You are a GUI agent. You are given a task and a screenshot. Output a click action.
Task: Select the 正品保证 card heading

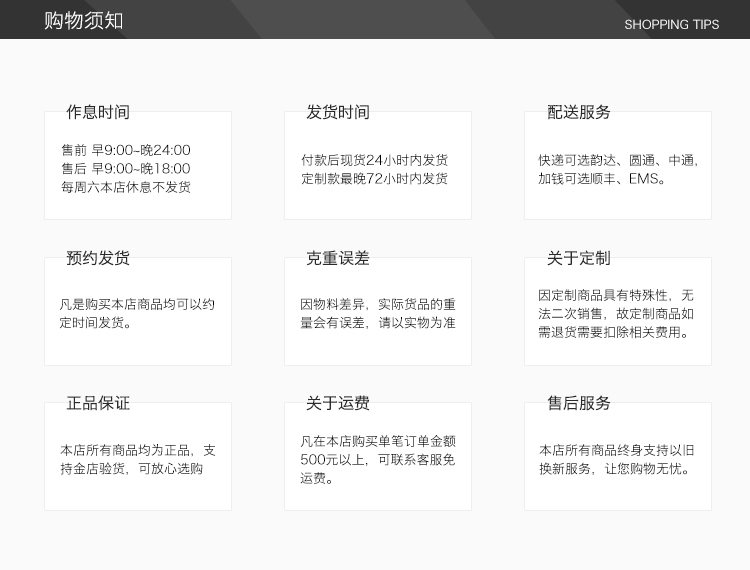tap(98, 403)
